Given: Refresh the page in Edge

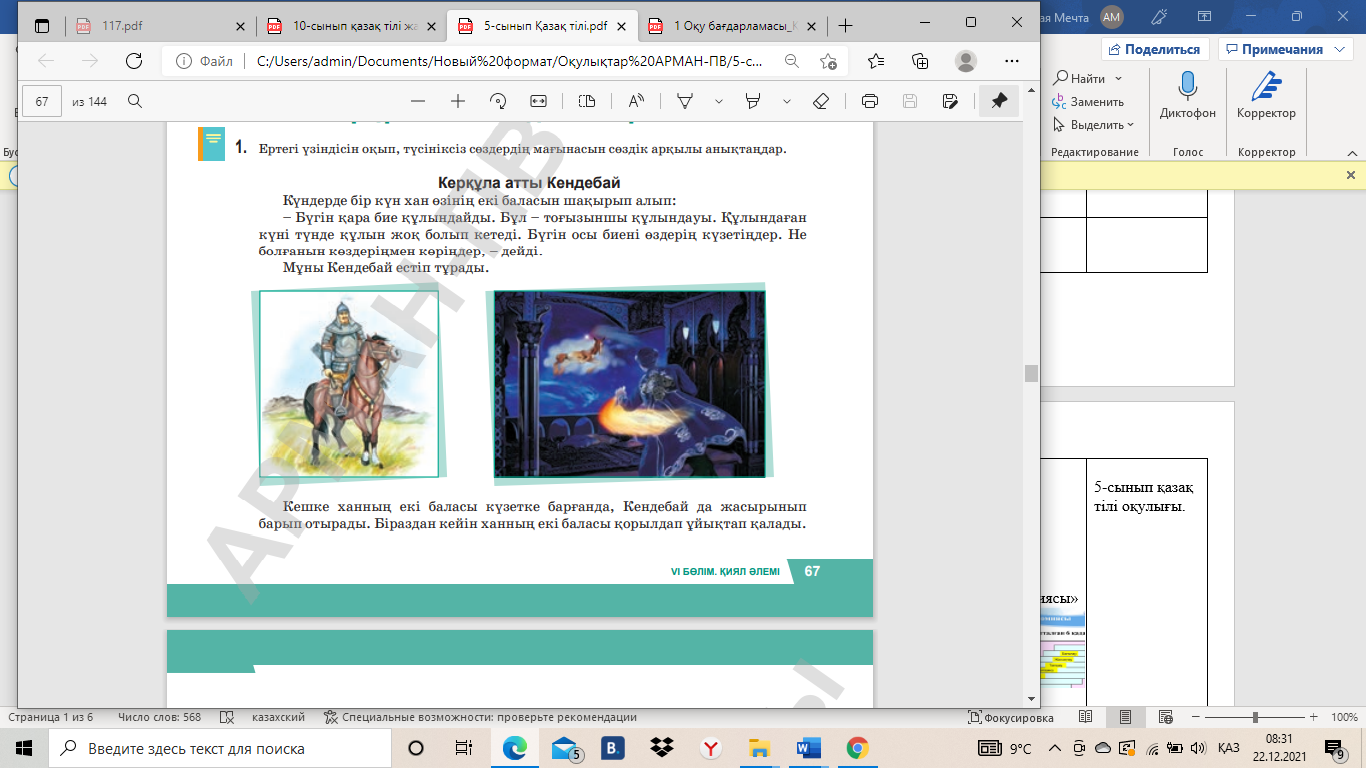Looking at the screenshot, I should [133, 61].
